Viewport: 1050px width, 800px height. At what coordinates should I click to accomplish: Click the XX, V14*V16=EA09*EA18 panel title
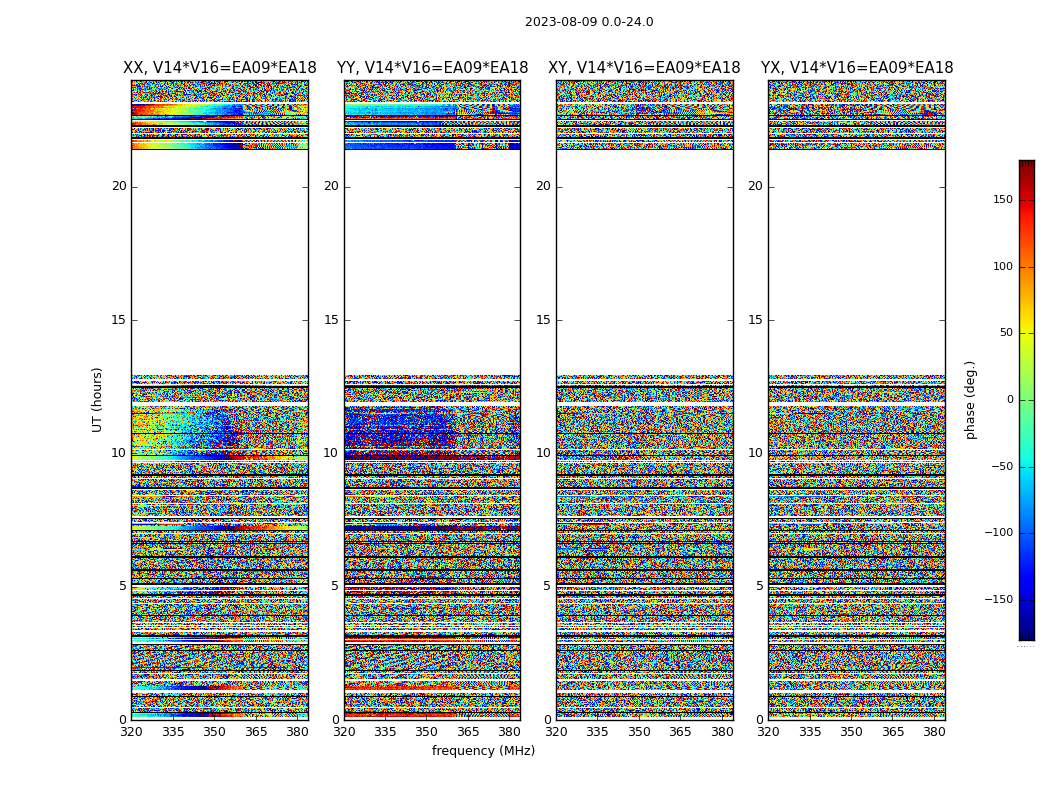tap(219, 68)
